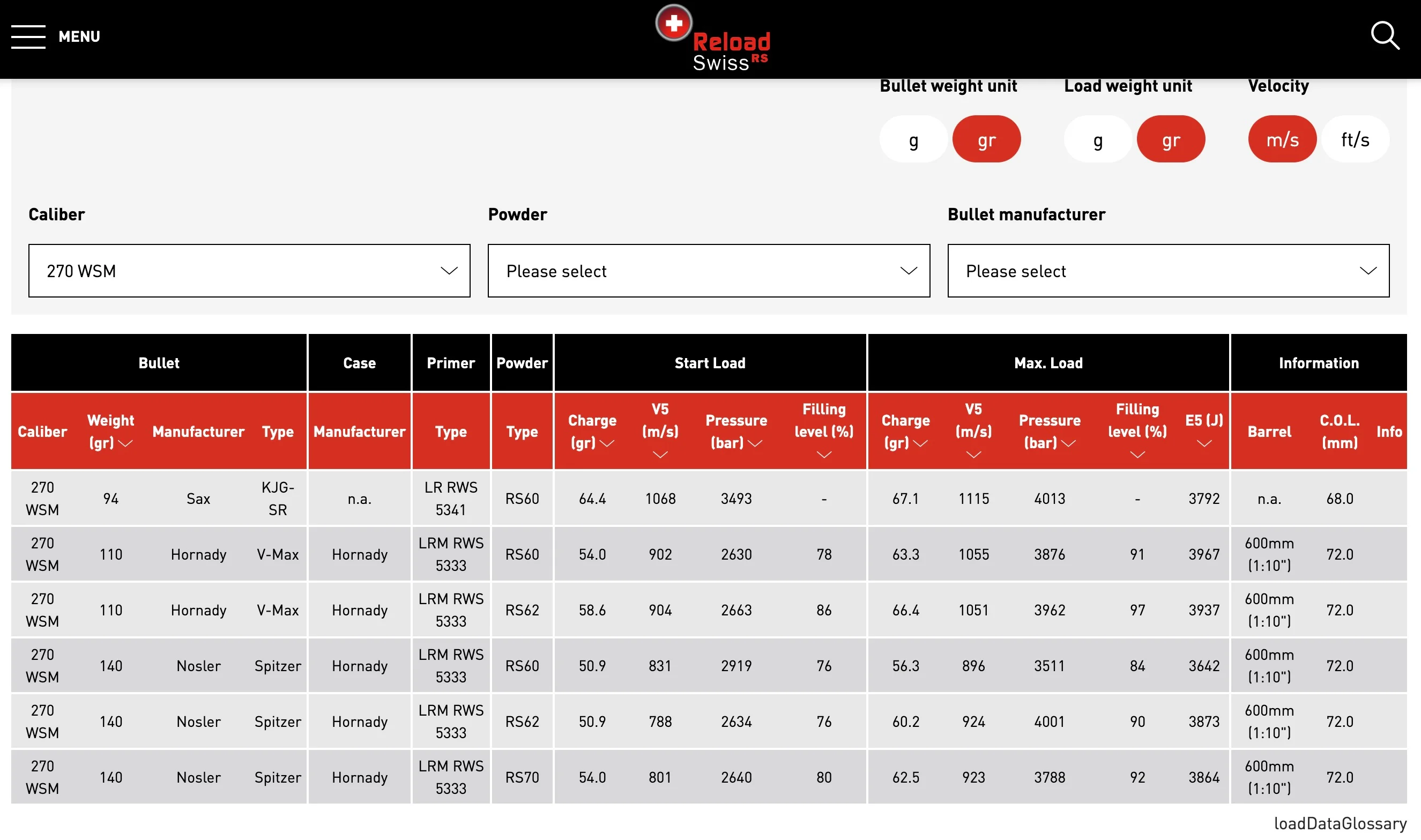The height and width of the screenshot is (840, 1421).
Task: Click start charge value 58.6
Action: pos(592,610)
